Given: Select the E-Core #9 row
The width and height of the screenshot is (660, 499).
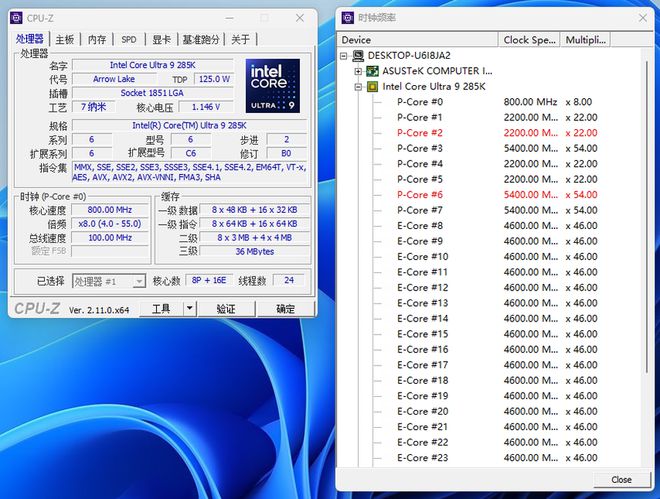Looking at the screenshot, I should pyautogui.click(x=497, y=241).
